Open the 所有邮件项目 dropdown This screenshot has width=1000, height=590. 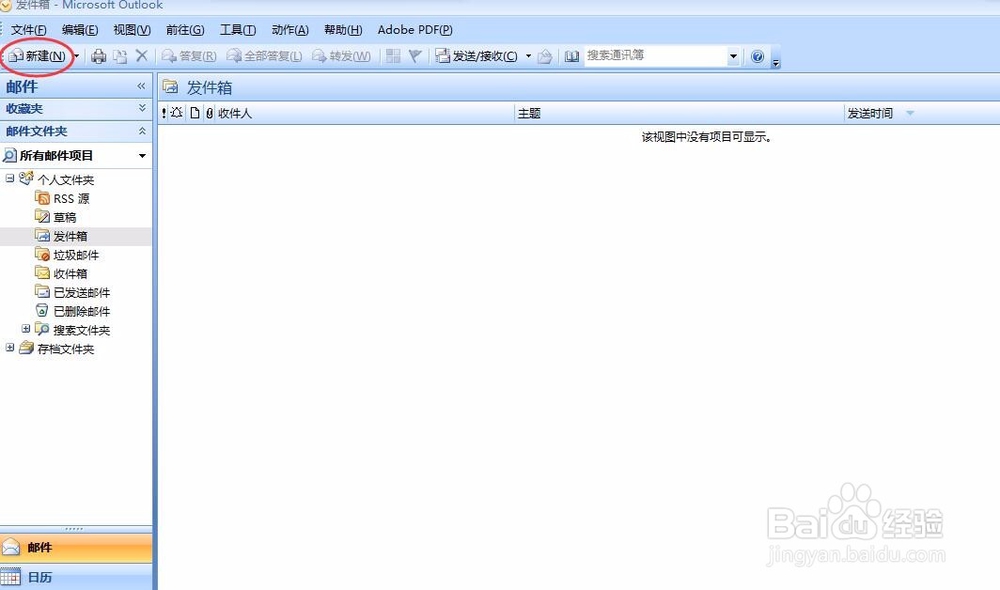click(x=142, y=156)
